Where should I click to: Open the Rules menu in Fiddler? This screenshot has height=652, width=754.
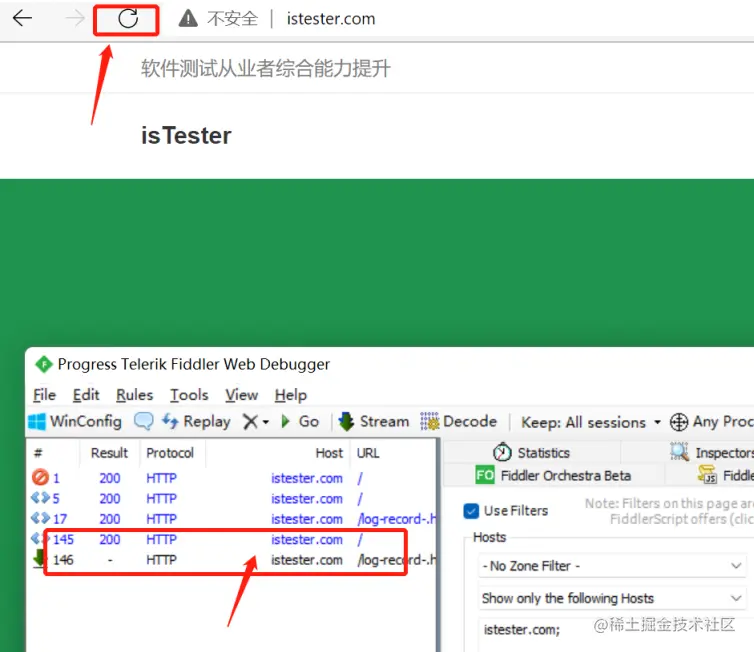[135, 395]
